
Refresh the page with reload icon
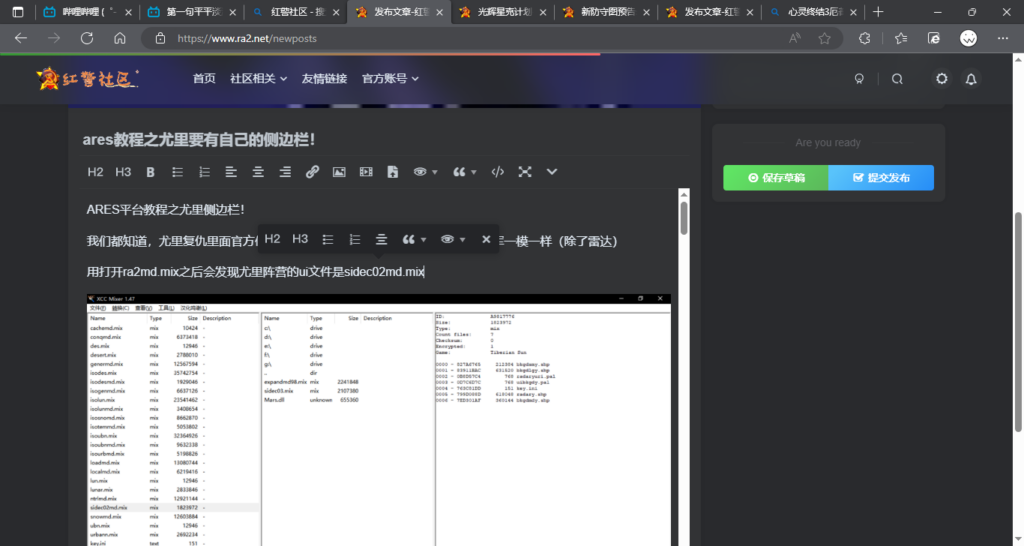pyautogui.click(x=87, y=39)
